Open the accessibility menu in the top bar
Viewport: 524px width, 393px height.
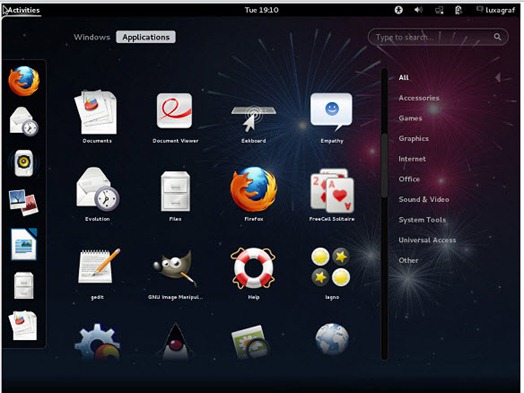click(x=398, y=10)
